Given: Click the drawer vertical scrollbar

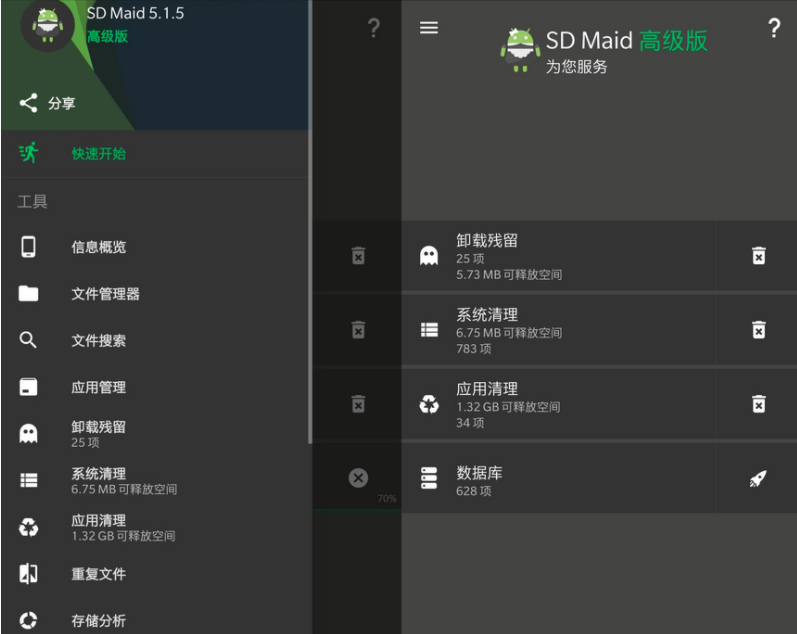Looking at the screenshot, I should click(310, 222).
